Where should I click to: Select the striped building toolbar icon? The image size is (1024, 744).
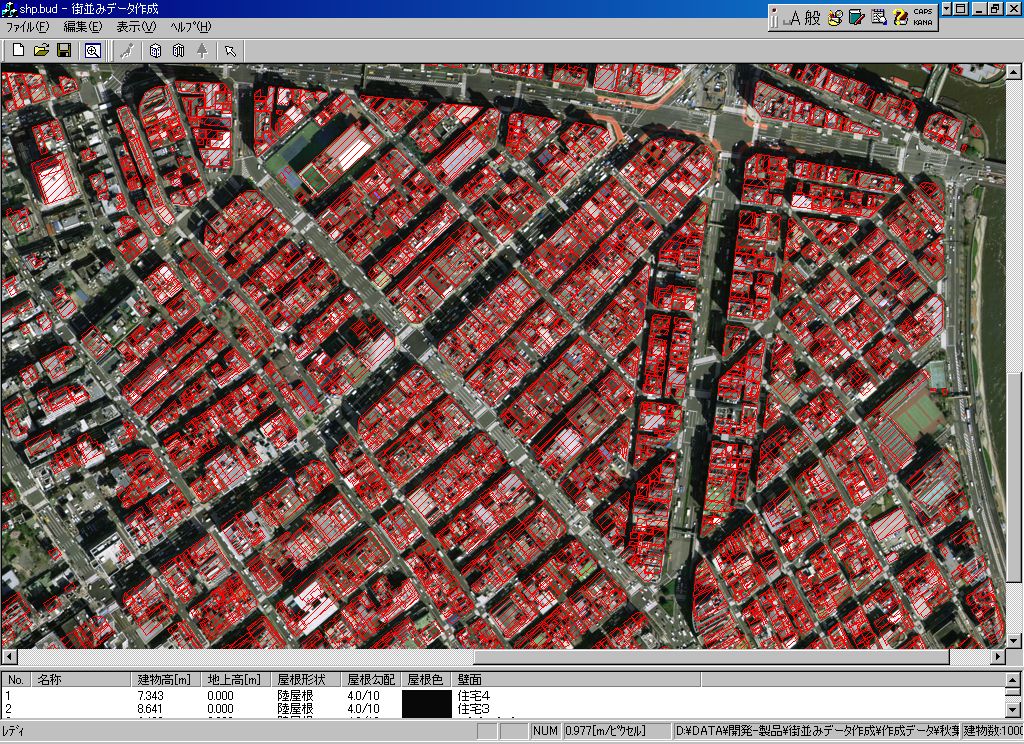[x=178, y=50]
